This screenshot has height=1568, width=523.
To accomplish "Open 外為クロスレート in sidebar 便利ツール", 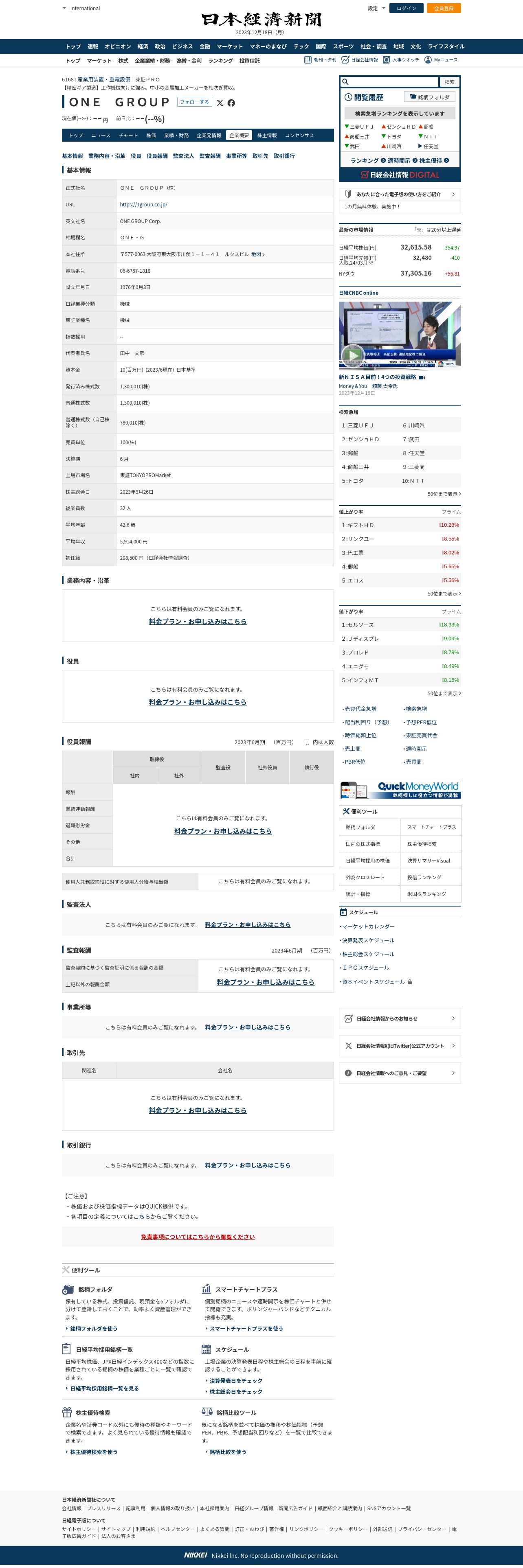I will (x=365, y=877).
